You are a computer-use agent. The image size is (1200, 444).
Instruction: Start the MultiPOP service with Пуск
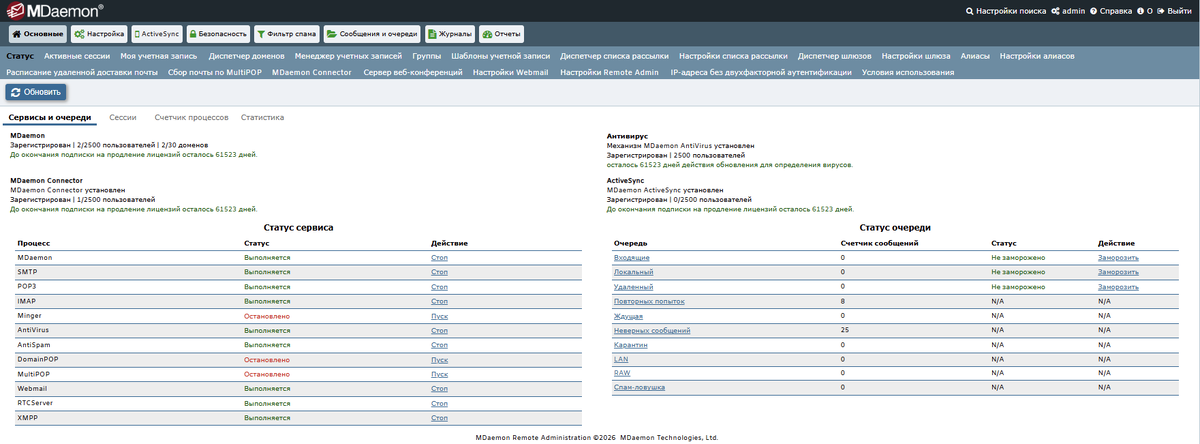439,373
